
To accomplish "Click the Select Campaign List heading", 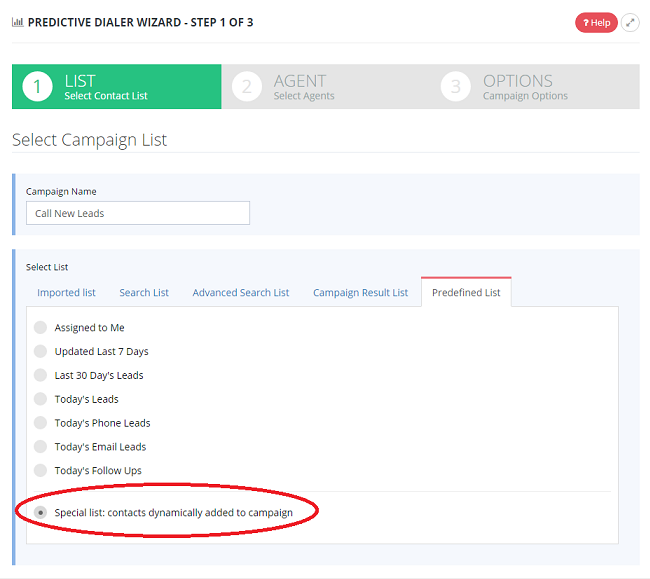I will click(89, 140).
